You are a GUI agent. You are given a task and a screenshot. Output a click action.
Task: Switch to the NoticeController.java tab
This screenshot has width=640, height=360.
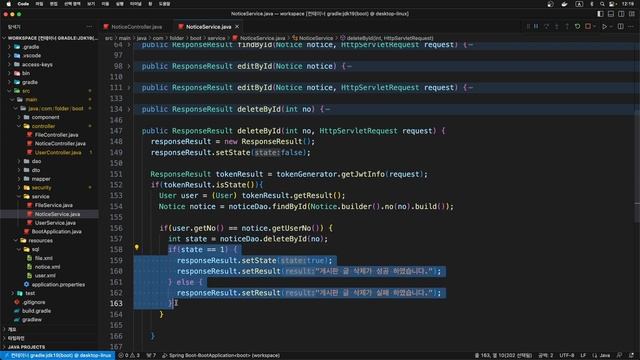tap(136, 27)
